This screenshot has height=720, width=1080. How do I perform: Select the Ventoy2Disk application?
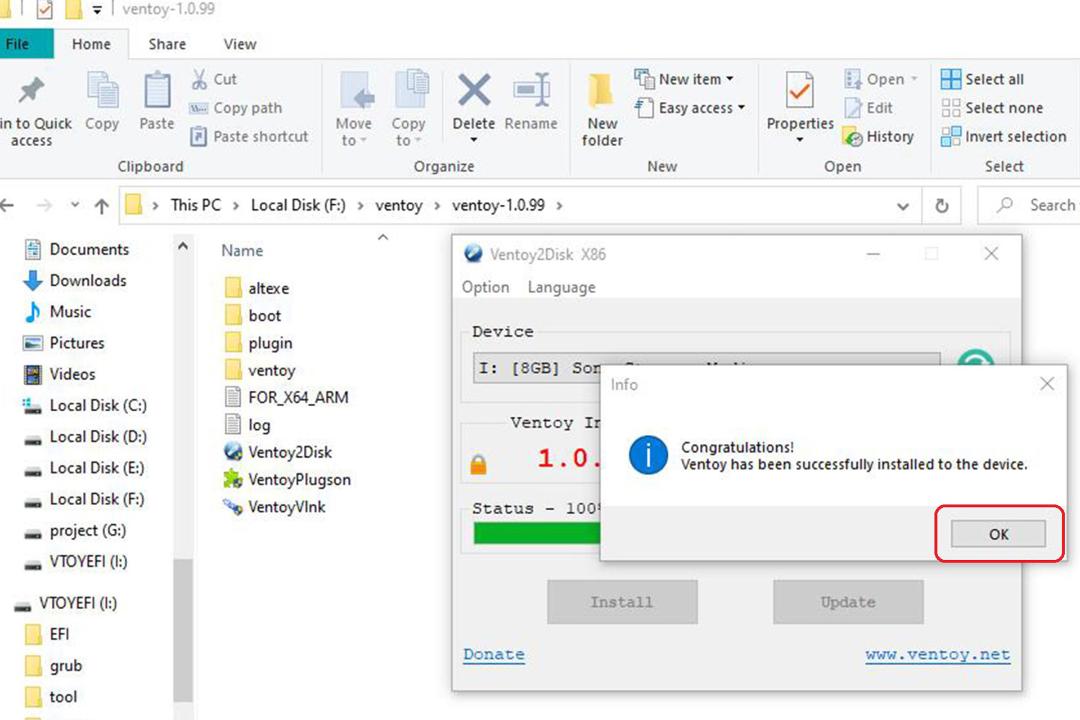point(278,452)
